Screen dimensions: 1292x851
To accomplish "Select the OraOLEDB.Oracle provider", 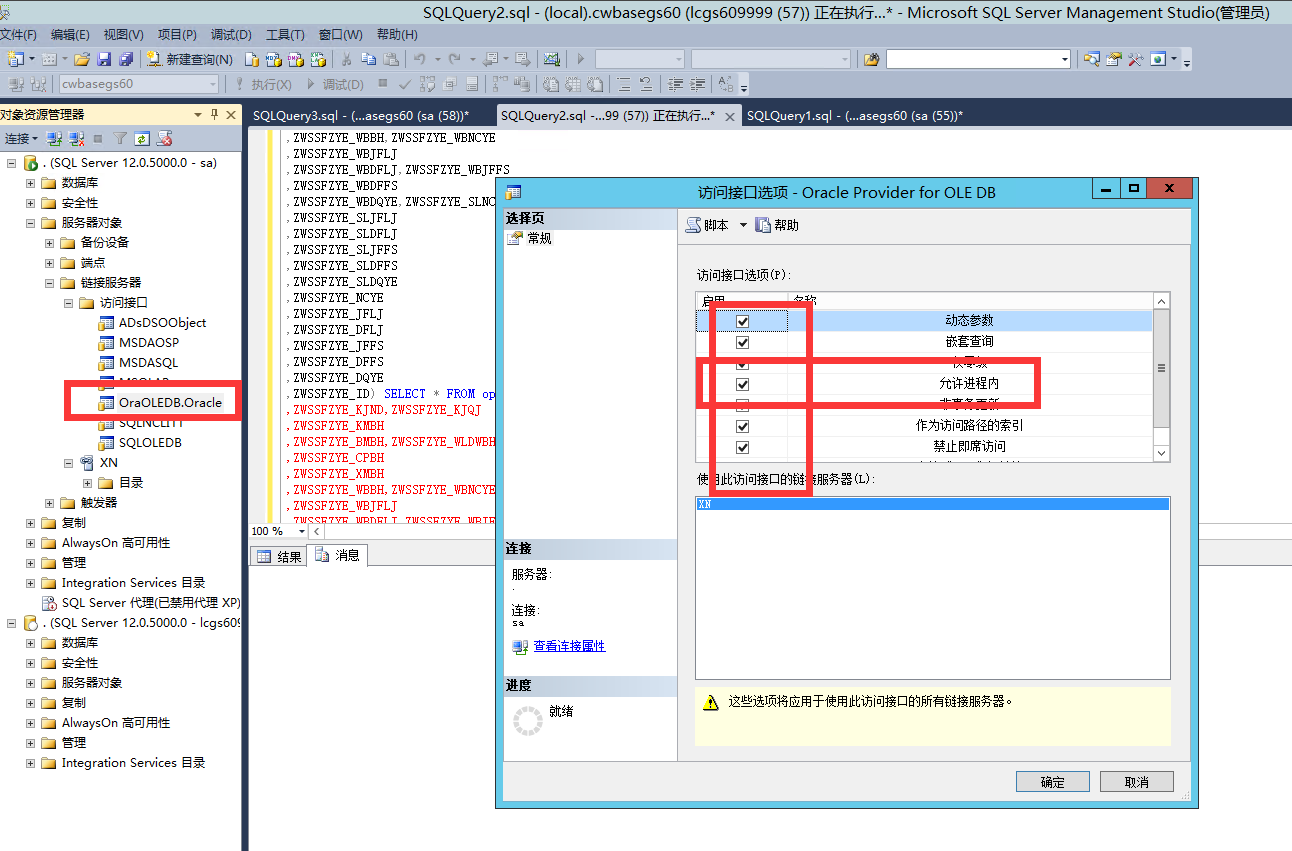I will pyautogui.click(x=170, y=403).
